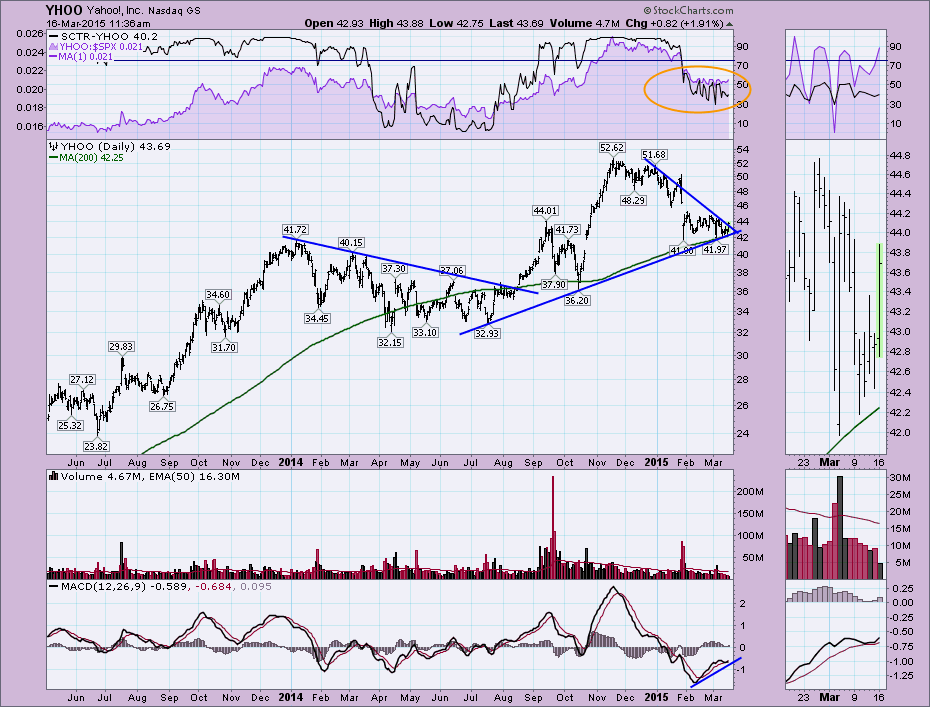This screenshot has height=707, width=930.
Task: Click the Last 43.69 value in the header
Action: [x=516, y=23]
